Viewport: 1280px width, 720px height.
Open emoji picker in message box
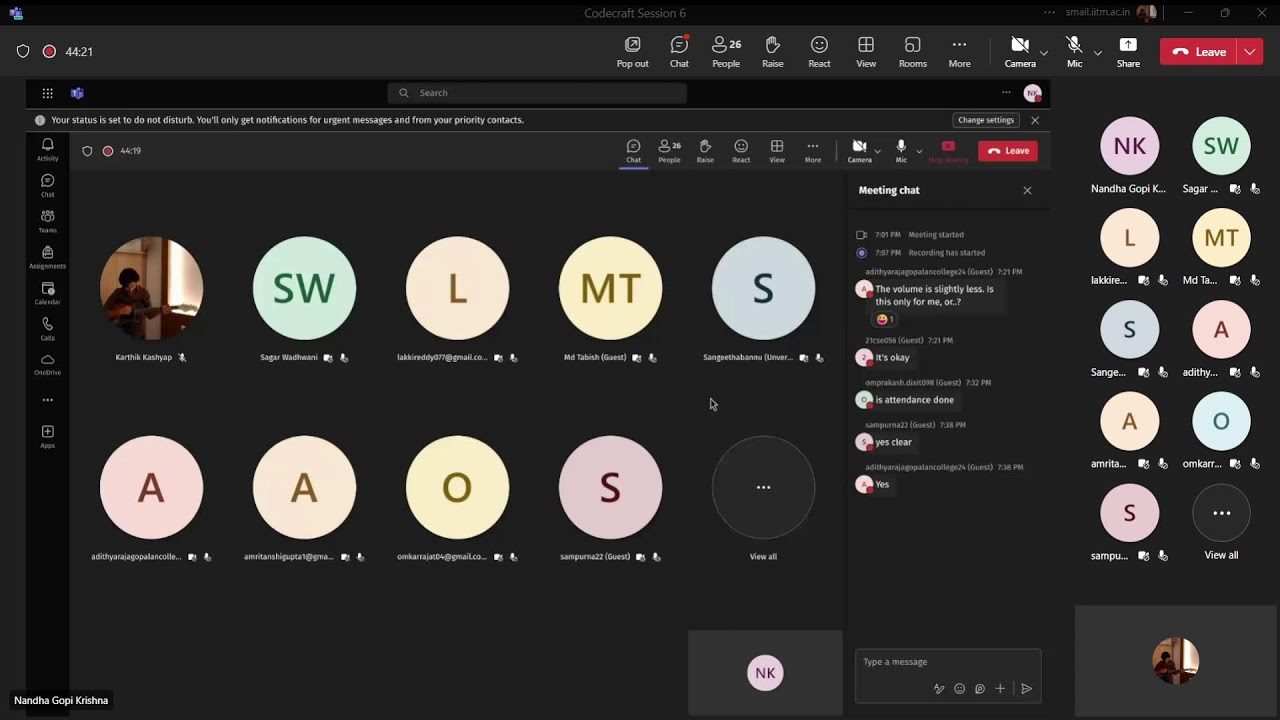pos(959,688)
